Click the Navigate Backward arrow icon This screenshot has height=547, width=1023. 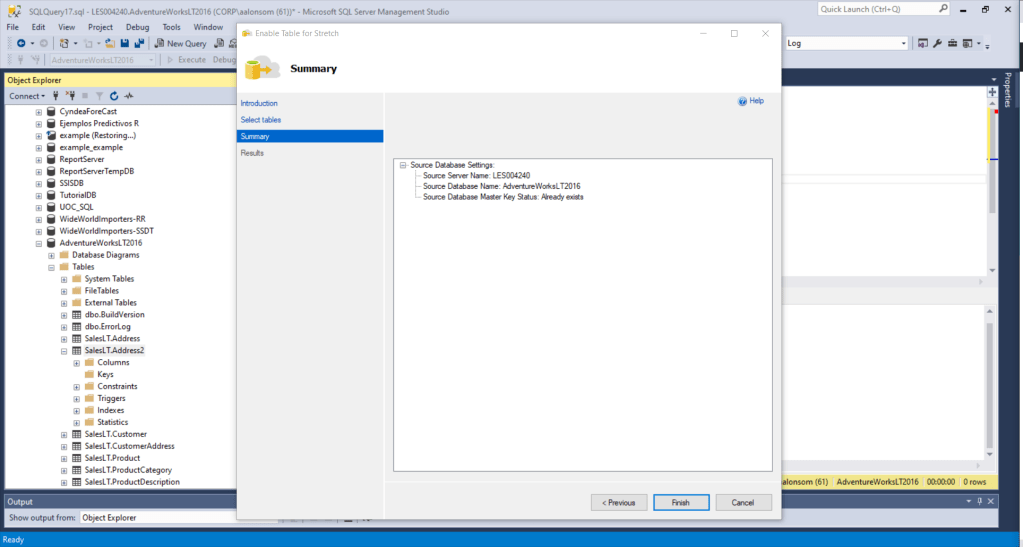click(21, 44)
